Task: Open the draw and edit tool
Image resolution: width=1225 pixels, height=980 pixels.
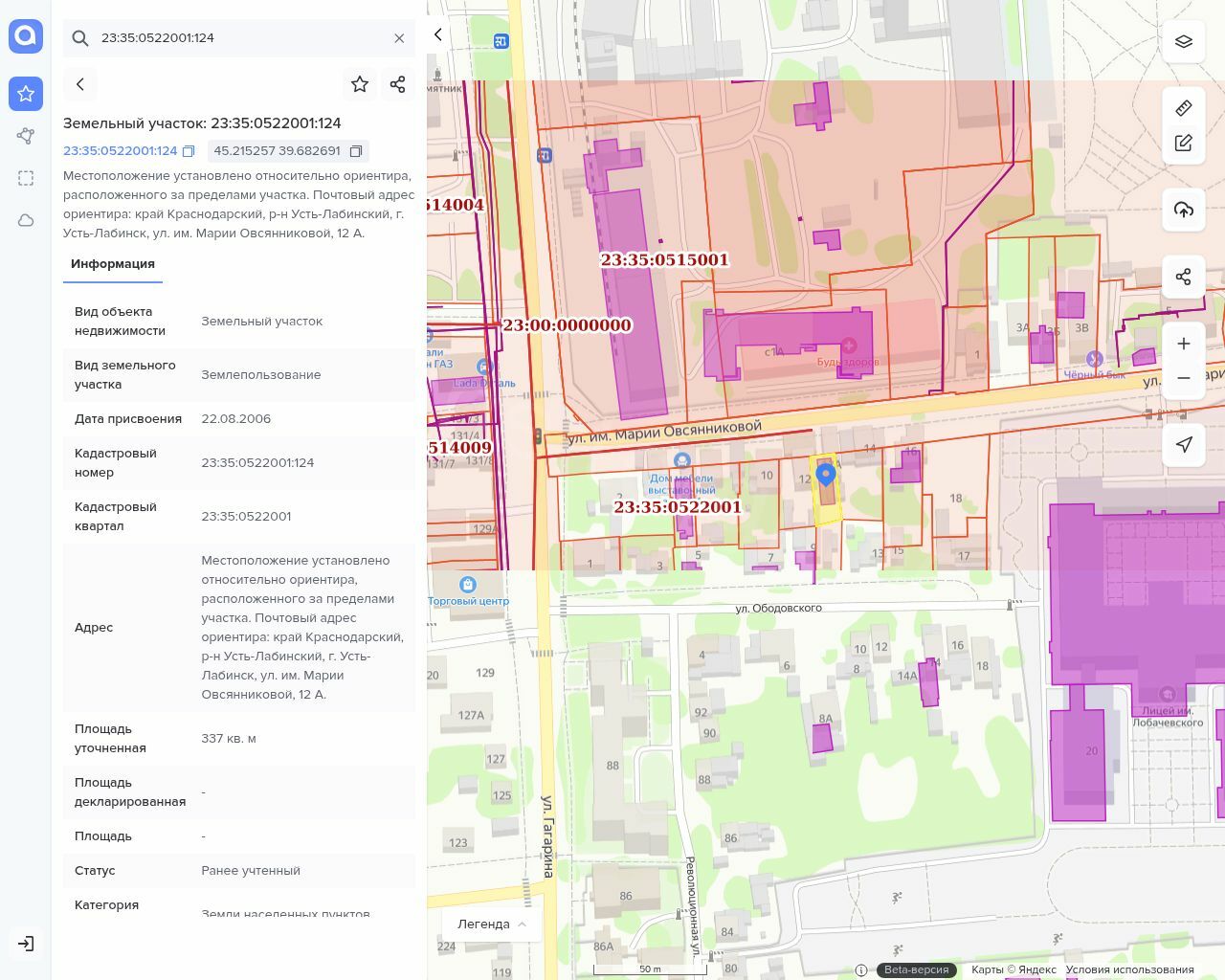Action: click(1183, 143)
